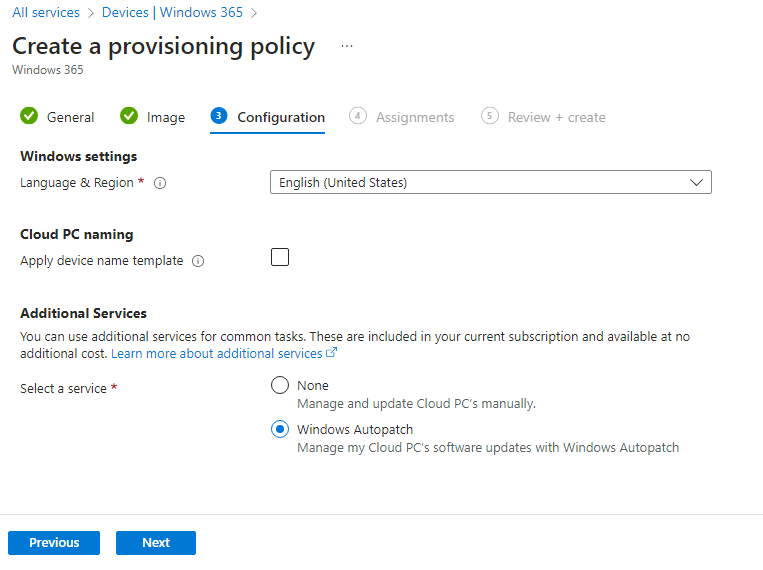Click the green Image step checkmark icon

pyautogui.click(x=129, y=116)
